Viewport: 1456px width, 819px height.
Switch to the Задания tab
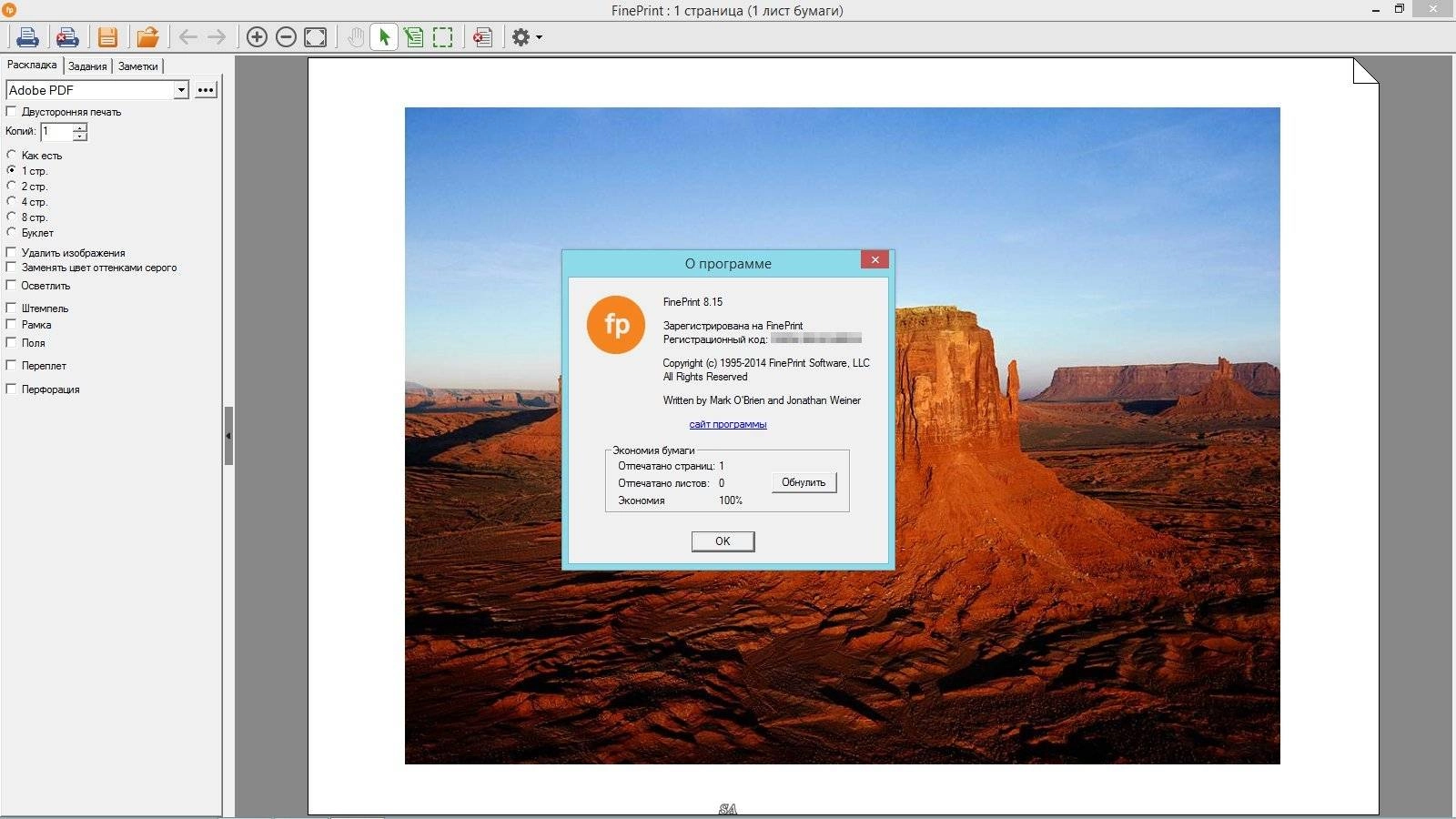point(87,66)
